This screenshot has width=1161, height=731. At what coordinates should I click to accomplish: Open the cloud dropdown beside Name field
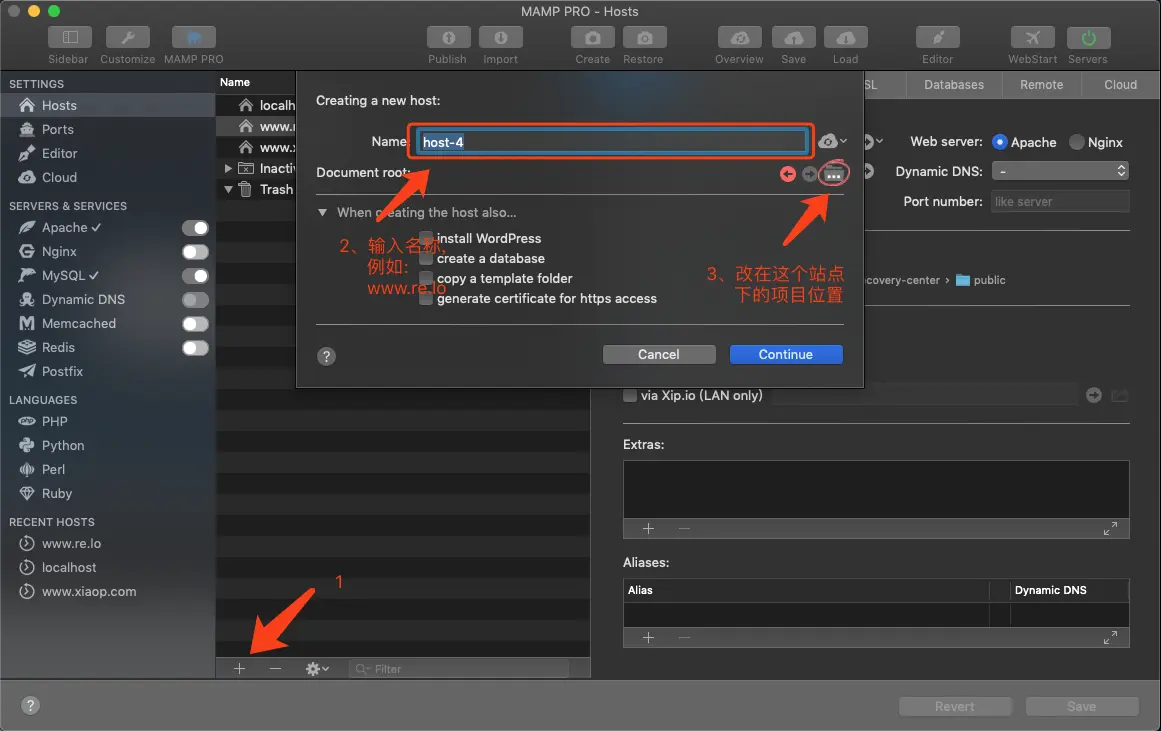point(832,141)
